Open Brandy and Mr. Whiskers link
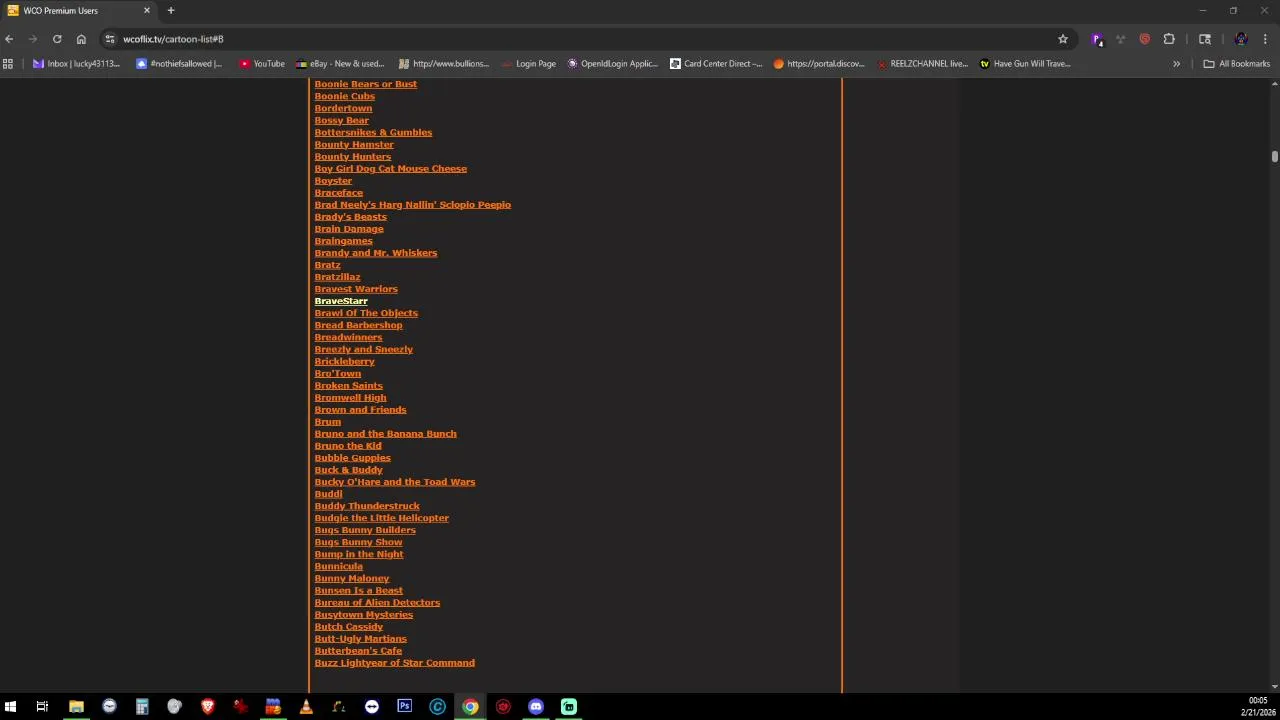 375,253
